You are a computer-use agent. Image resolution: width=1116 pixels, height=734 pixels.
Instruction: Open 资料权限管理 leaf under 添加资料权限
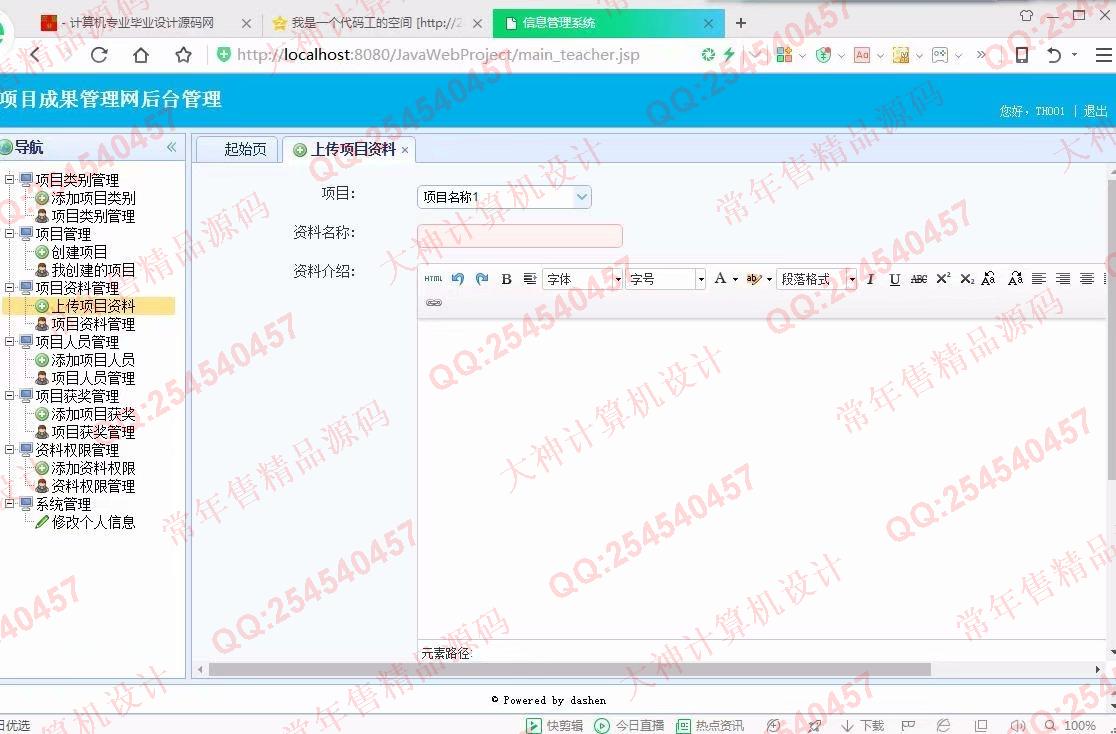(x=93, y=486)
